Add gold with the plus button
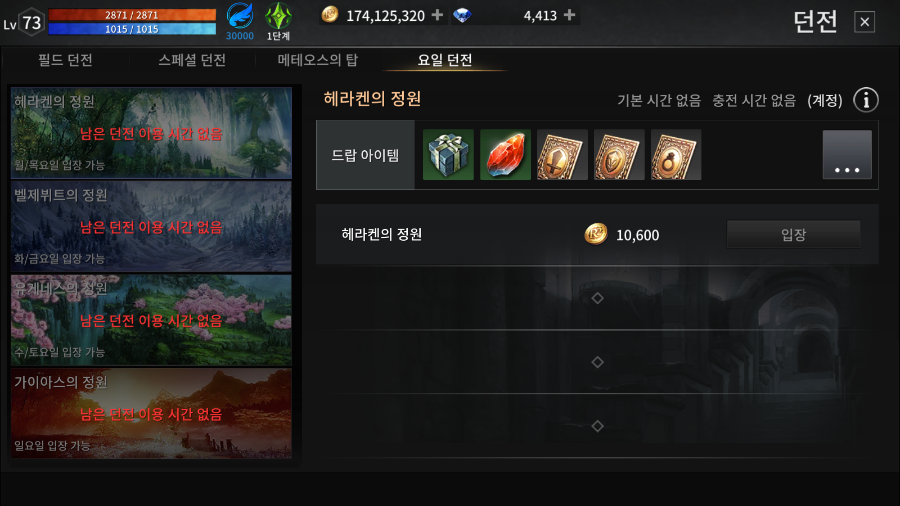900x506 pixels. tap(437, 15)
